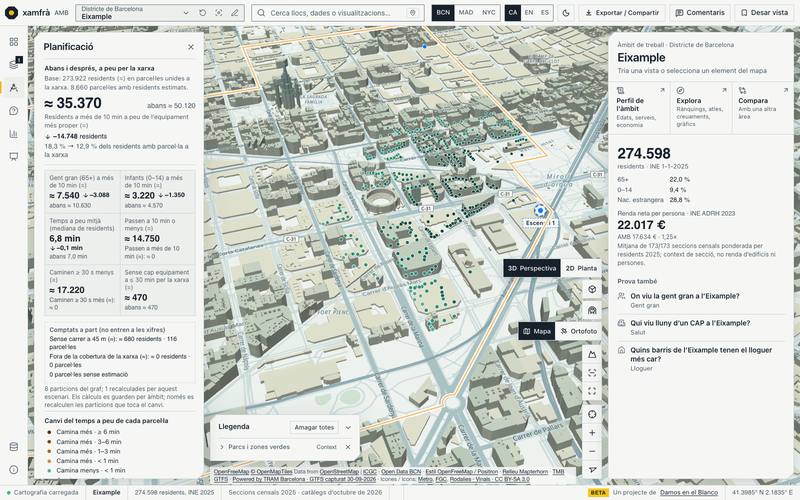Select the Mapa basemap
800x500 pixels.
click(x=537, y=331)
